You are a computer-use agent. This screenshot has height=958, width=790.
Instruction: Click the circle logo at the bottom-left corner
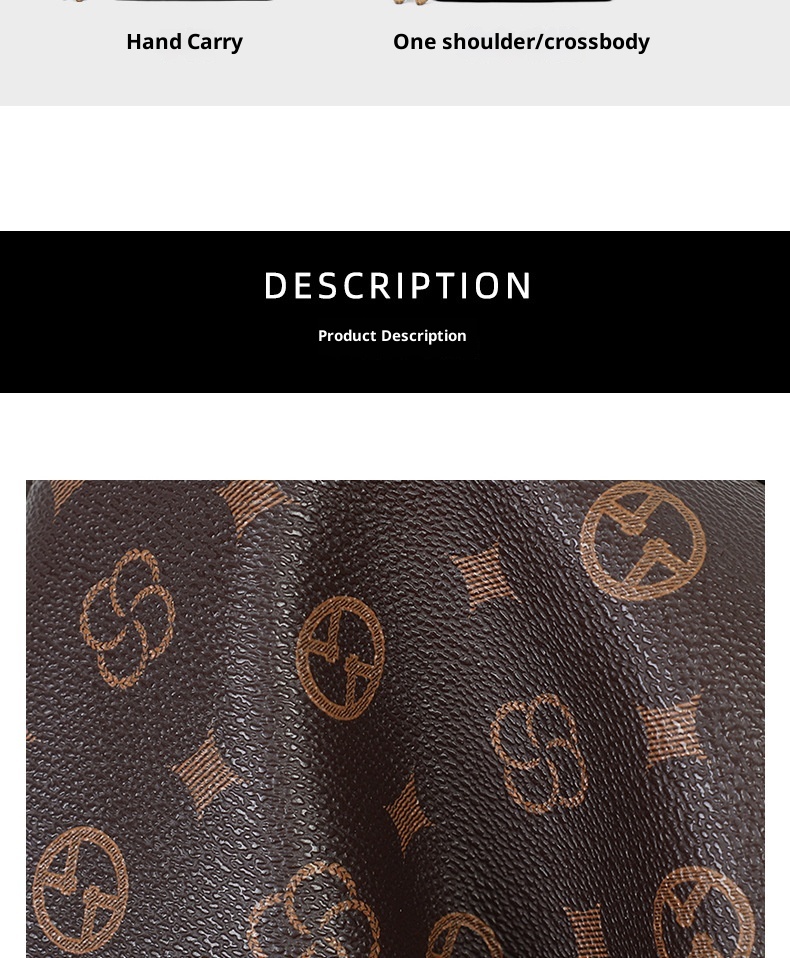[81, 891]
